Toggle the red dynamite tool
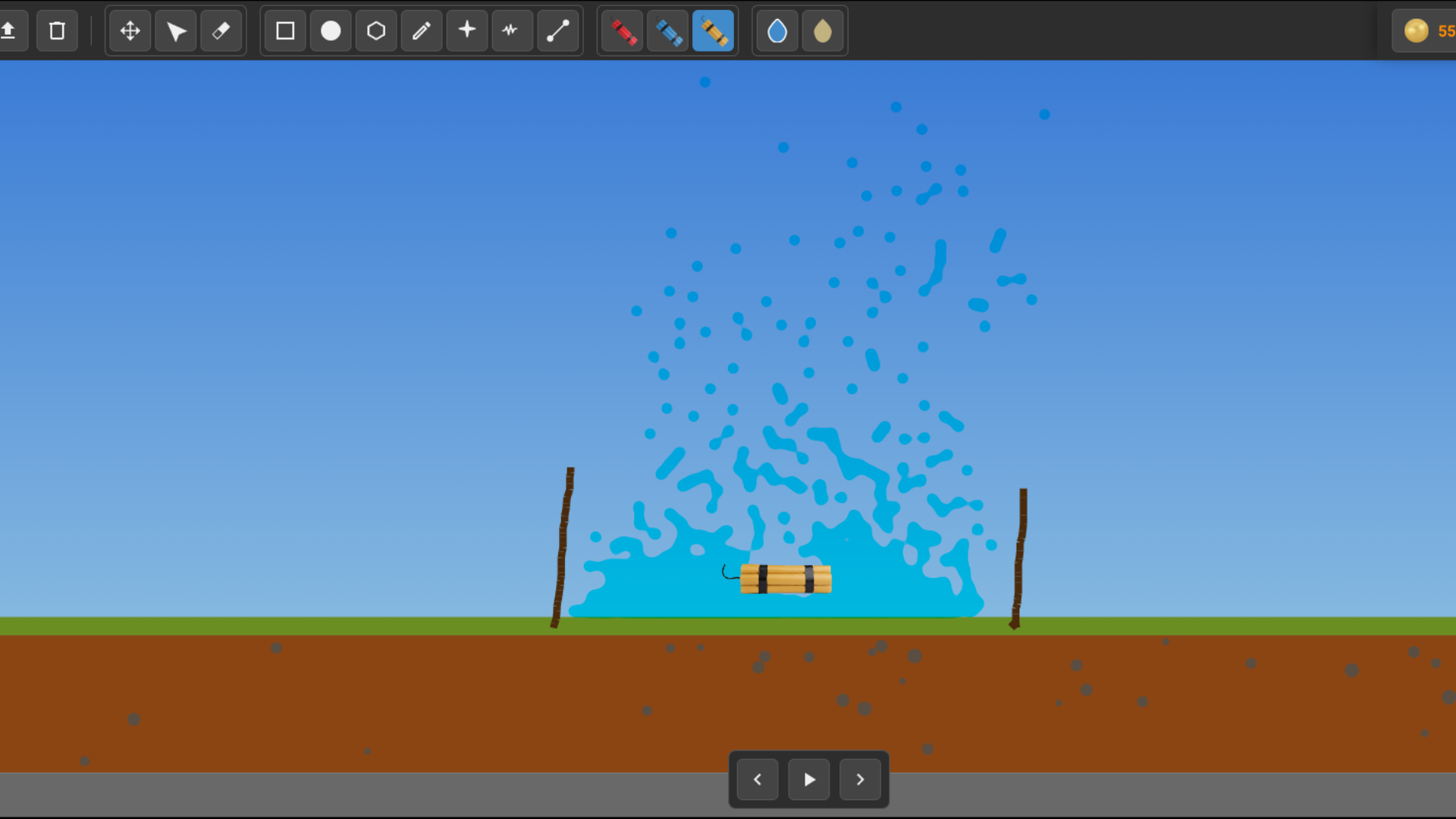 [x=621, y=31]
